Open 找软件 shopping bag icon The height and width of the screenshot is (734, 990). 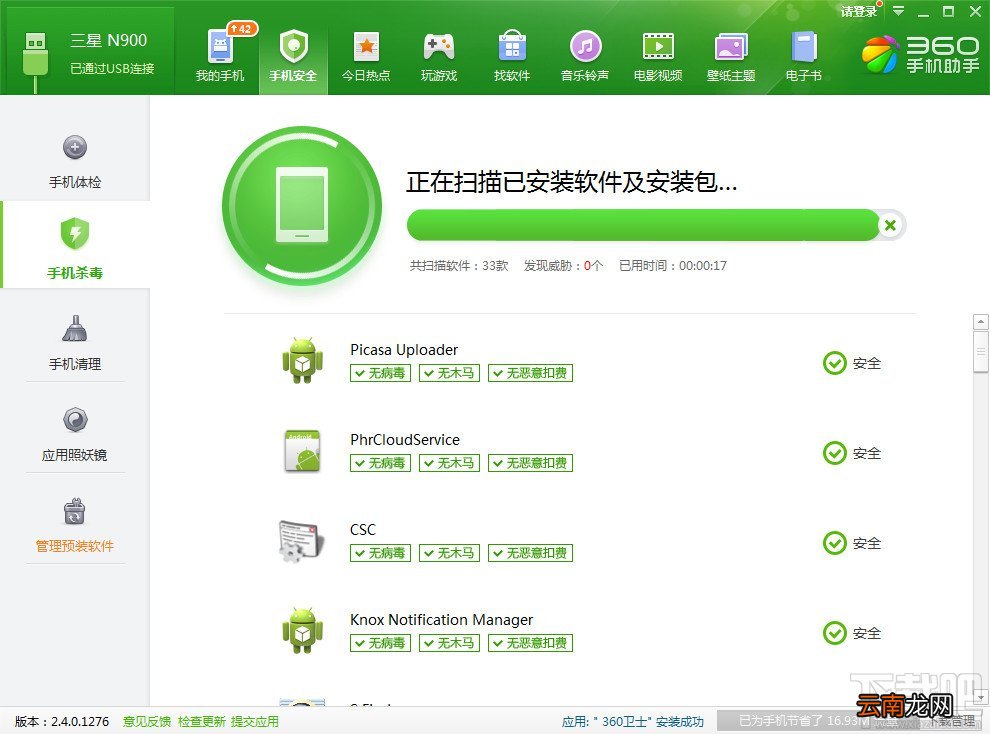click(512, 47)
